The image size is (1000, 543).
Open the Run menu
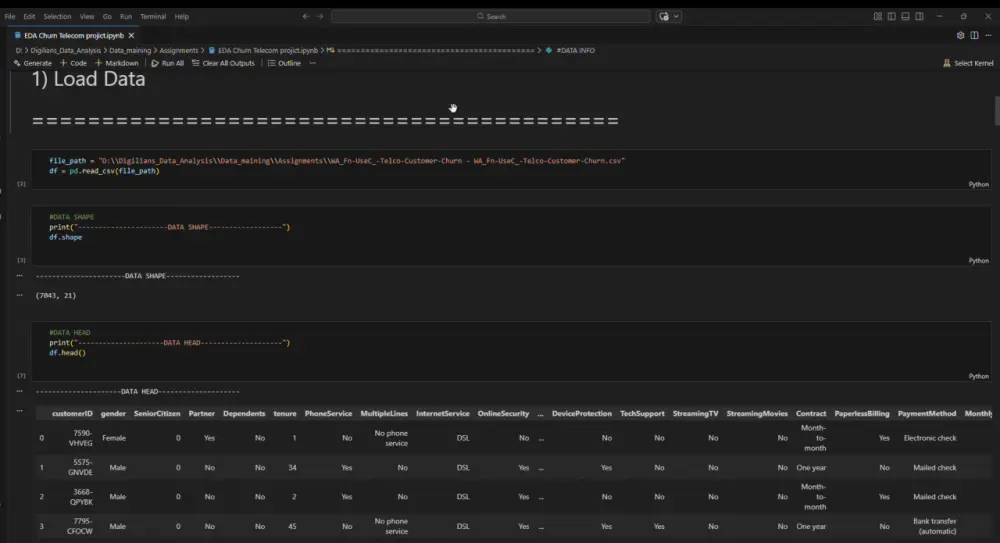click(x=126, y=17)
